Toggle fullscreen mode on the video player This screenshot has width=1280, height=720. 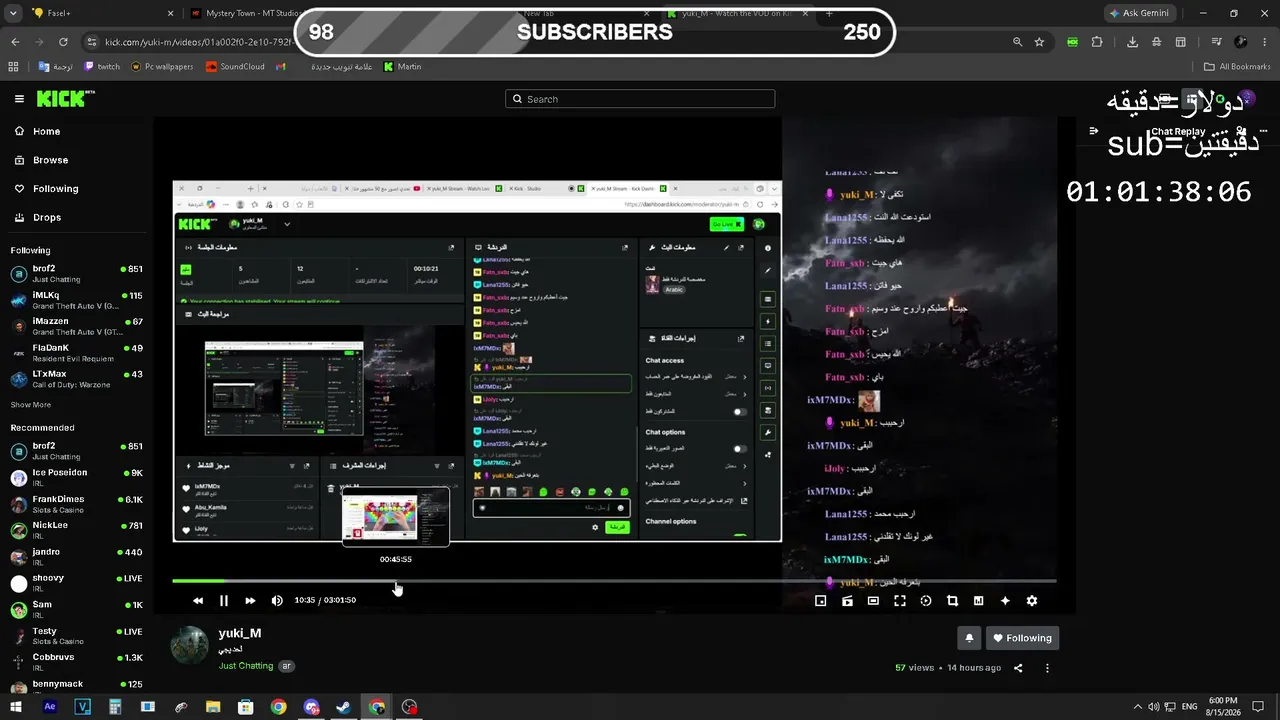[900, 601]
